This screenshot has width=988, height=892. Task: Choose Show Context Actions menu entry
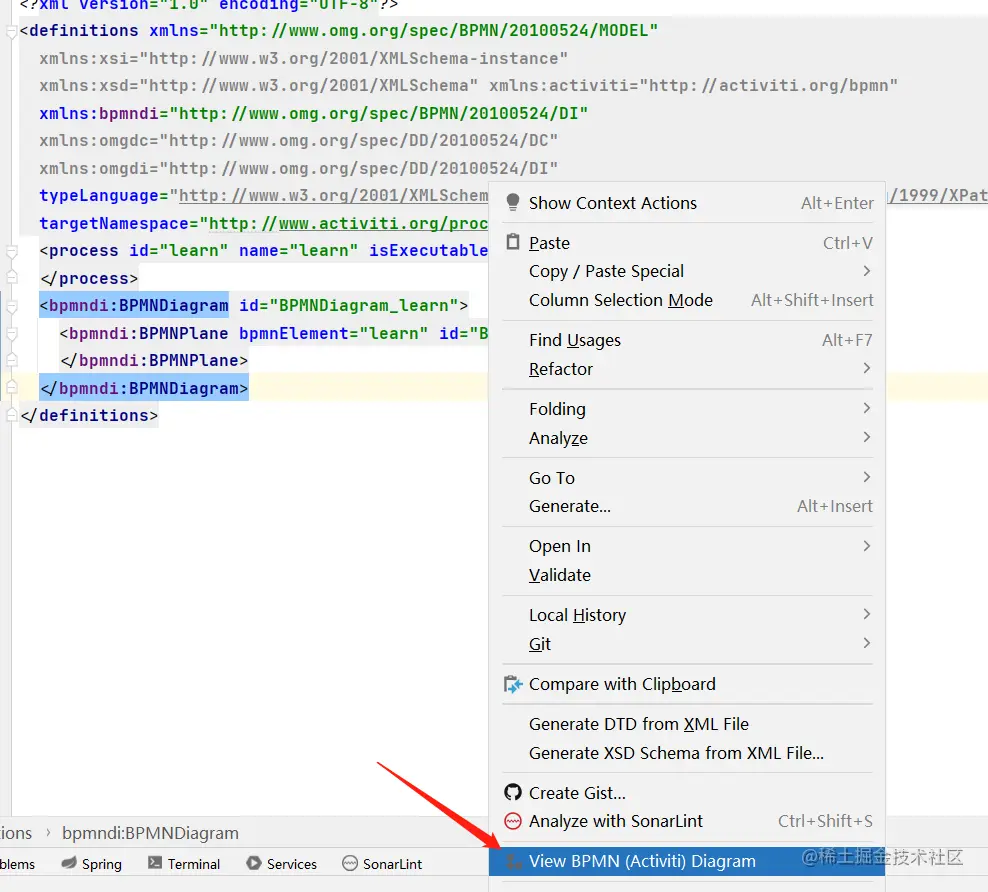tap(687, 203)
